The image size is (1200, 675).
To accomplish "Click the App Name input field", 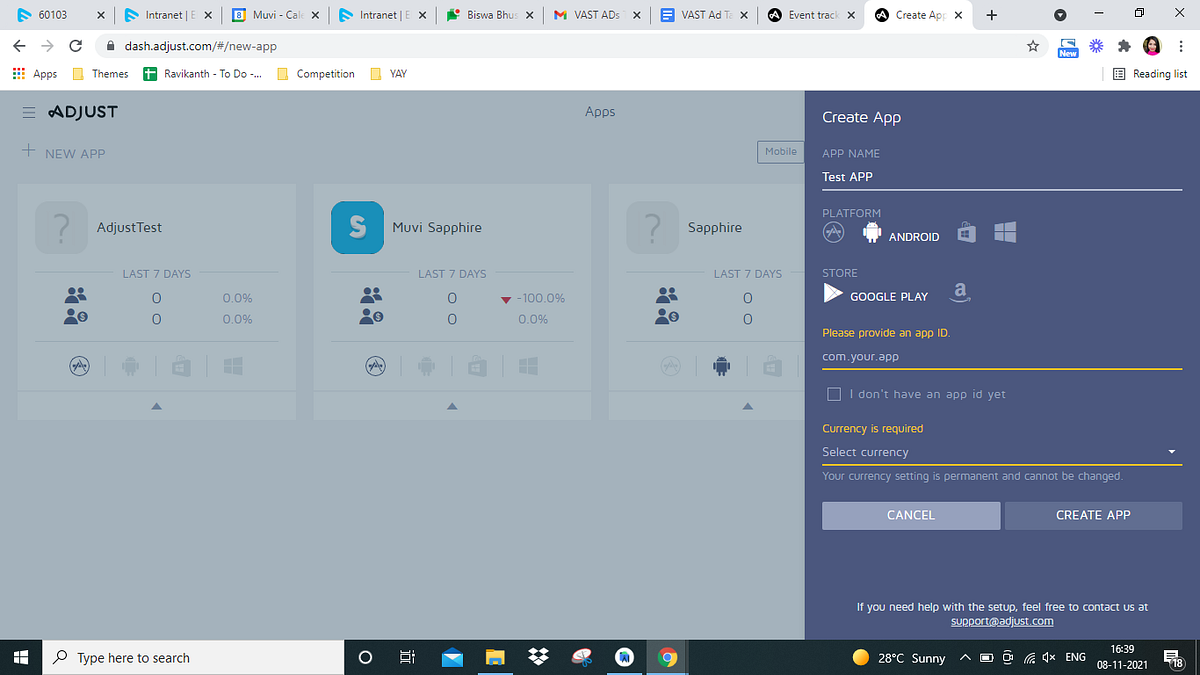I will tap(1002, 177).
